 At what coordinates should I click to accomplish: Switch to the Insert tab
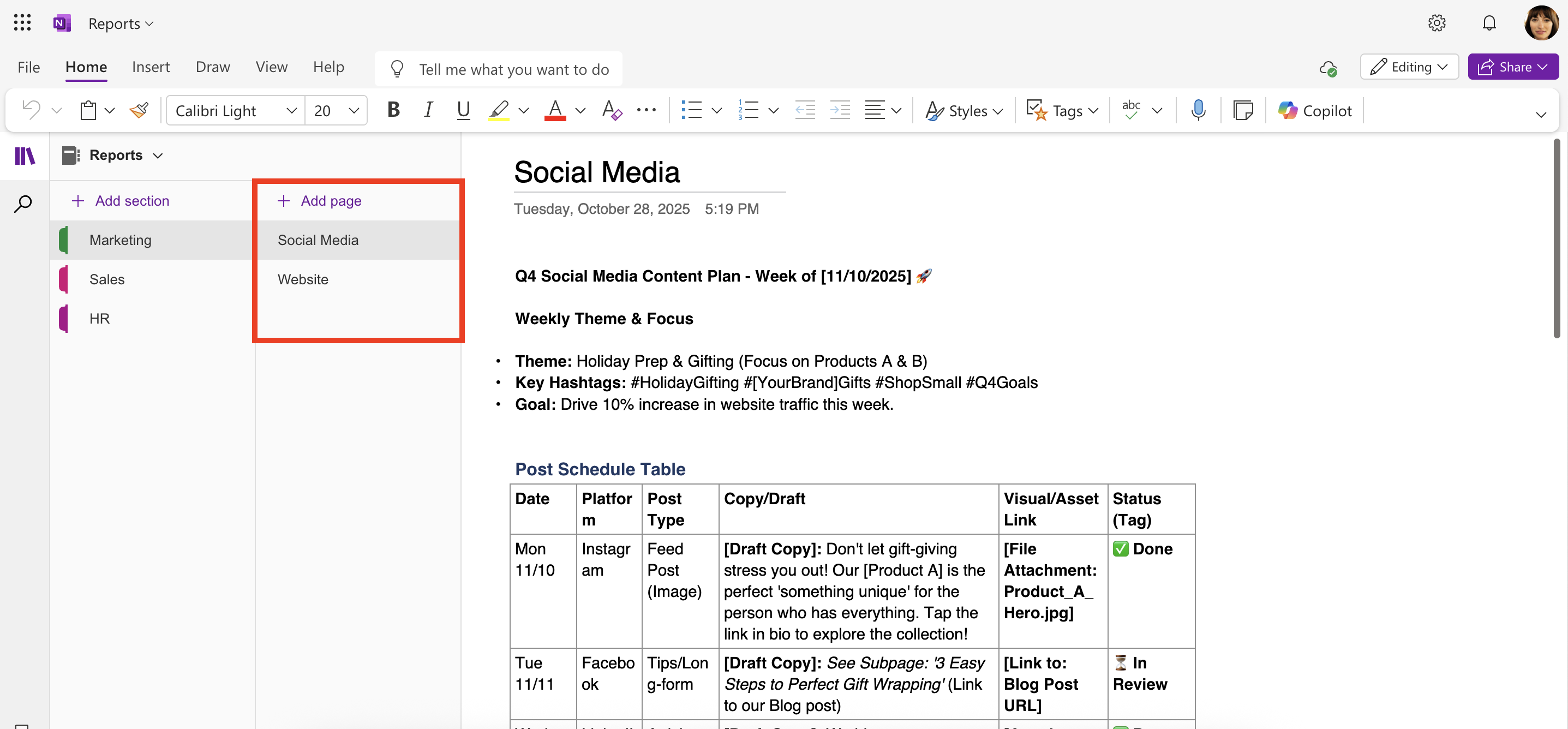(151, 67)
